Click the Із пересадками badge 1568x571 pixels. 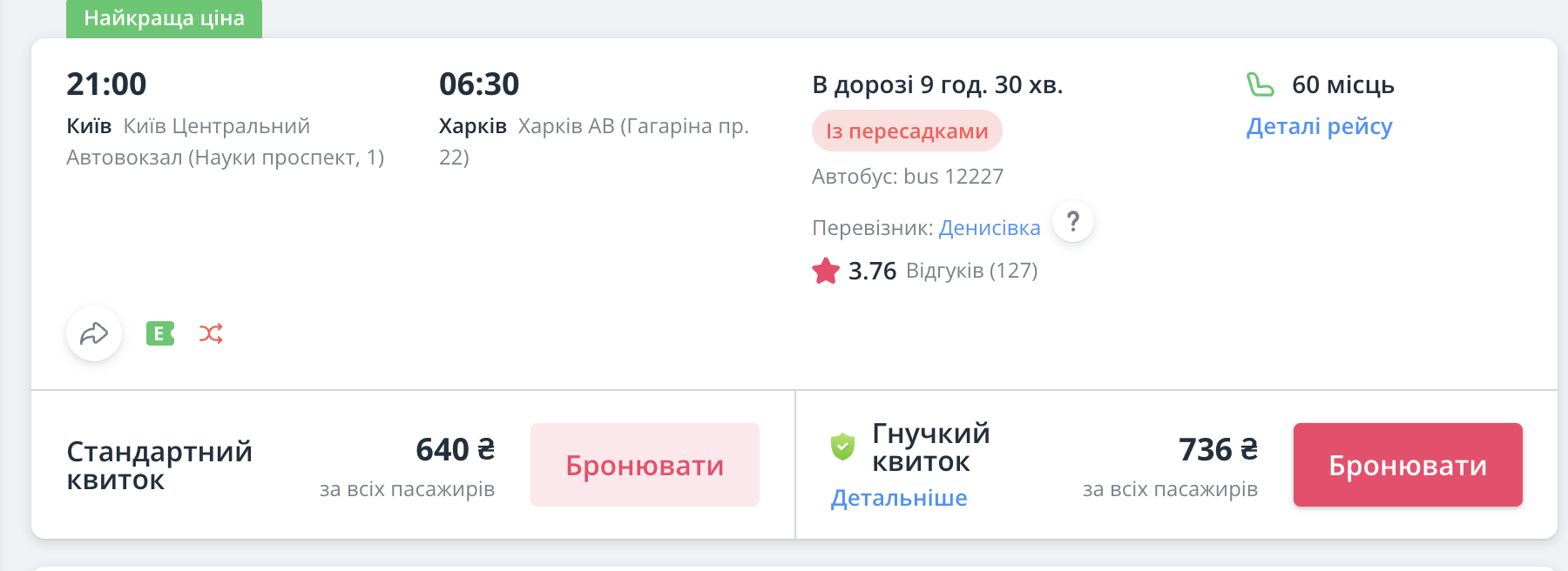(907, 131)
